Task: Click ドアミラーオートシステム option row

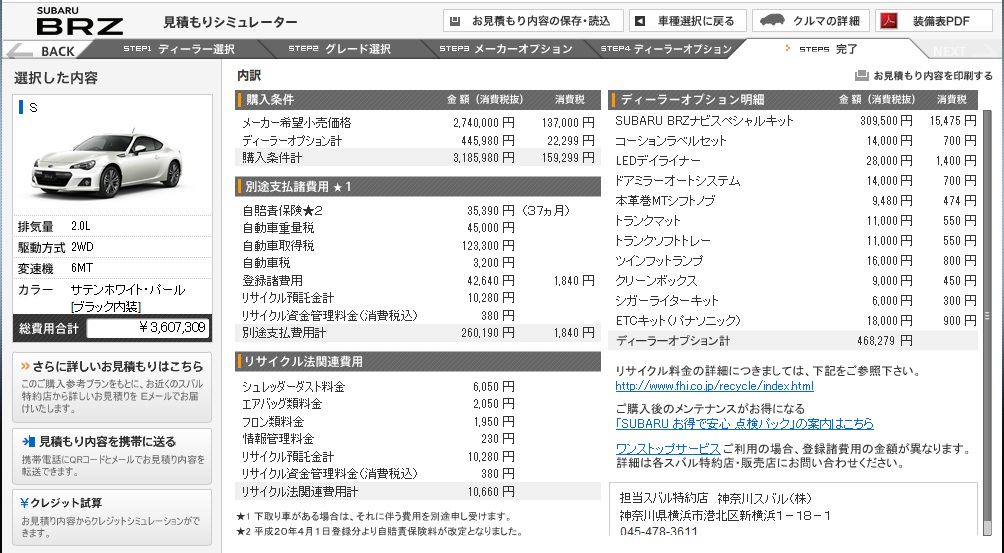Action: coord(794,181)
